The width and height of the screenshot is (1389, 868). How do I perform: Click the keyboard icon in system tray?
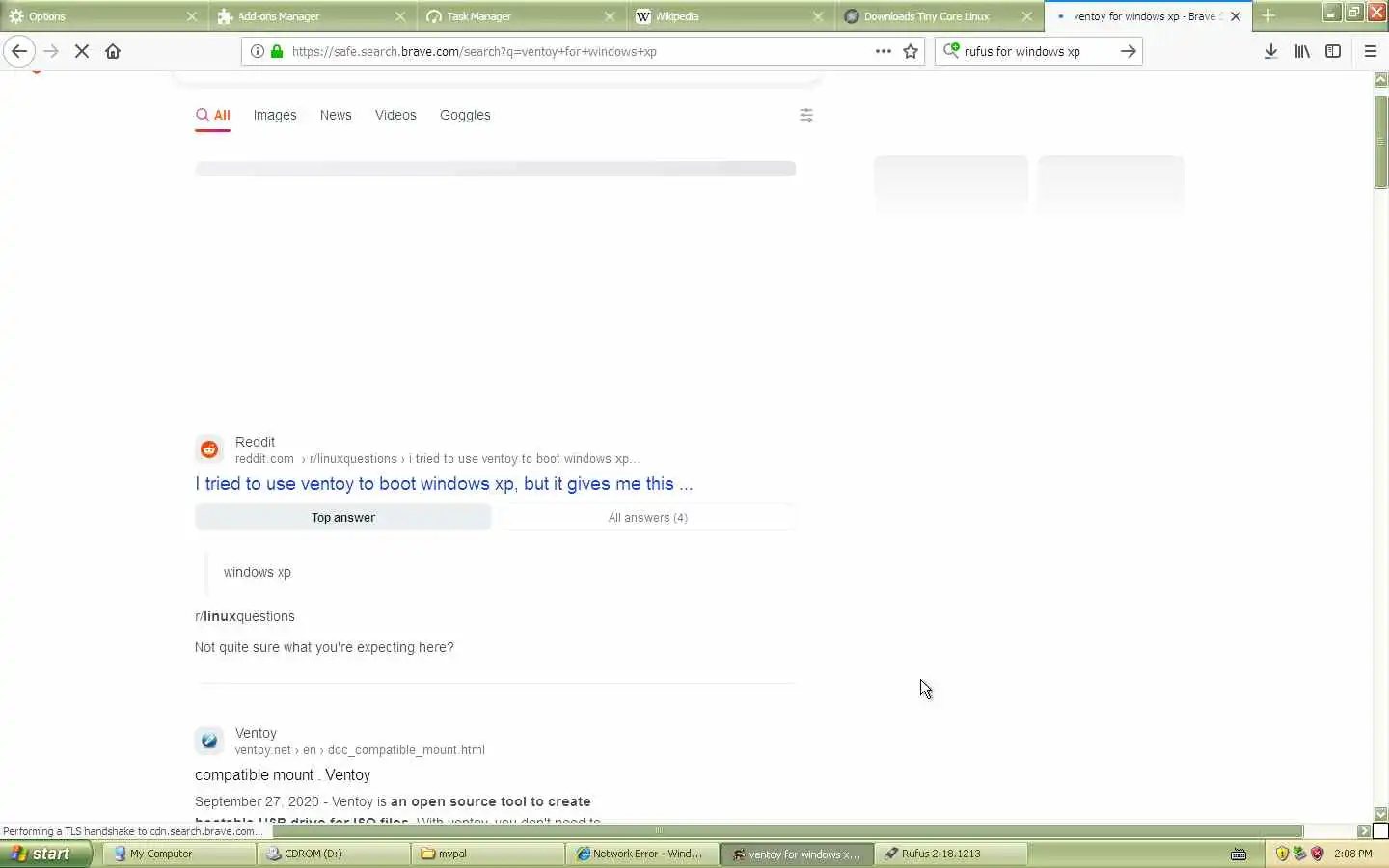click(x=1239, y=854)
